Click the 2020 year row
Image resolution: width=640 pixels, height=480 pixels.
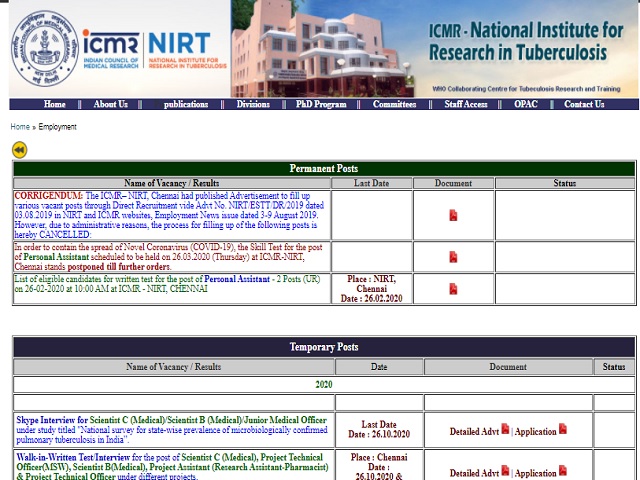click(x=324, y=384)
